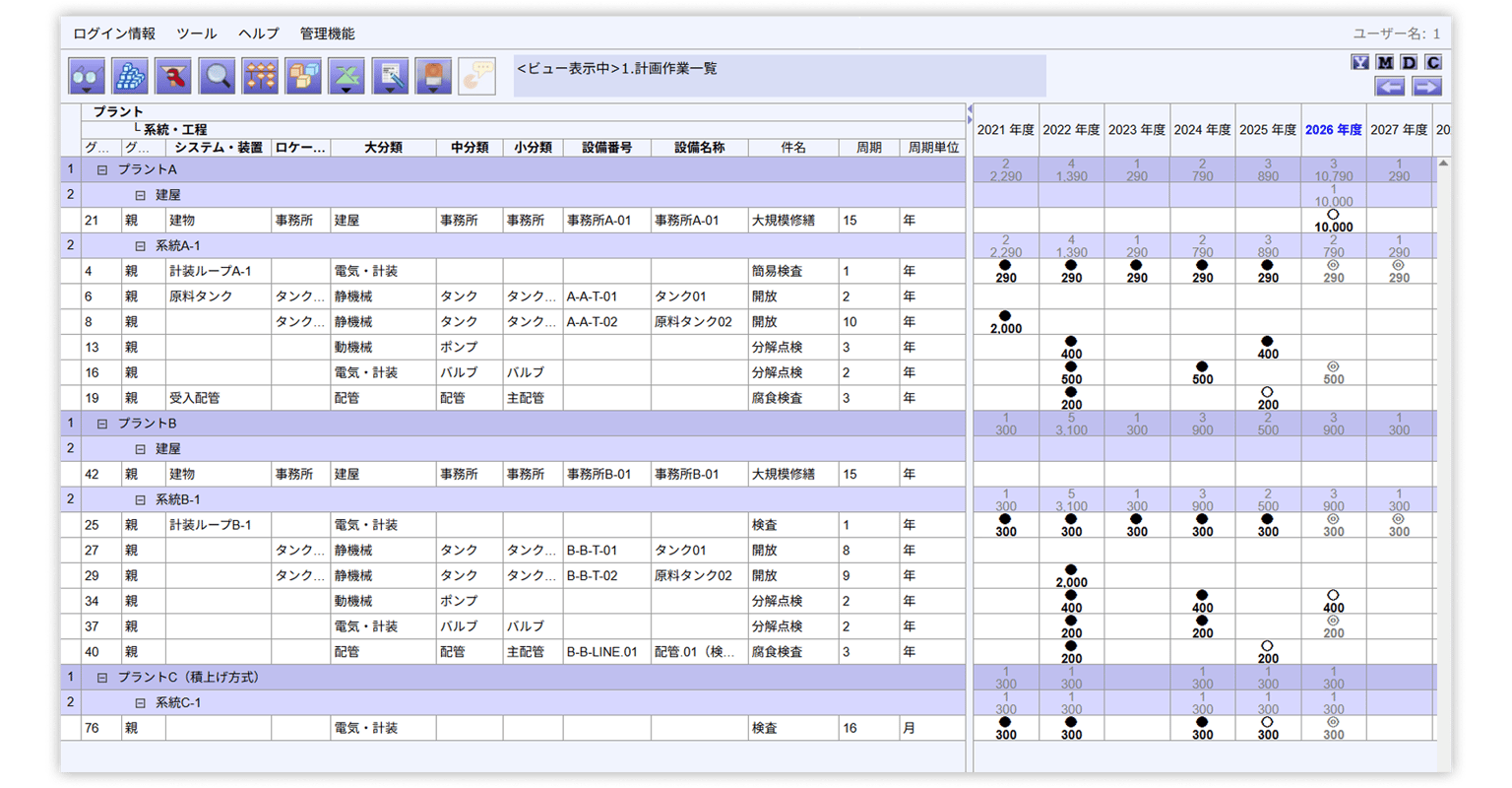
Task: Collapse the プラントA tree group
Action: (101, 169)
